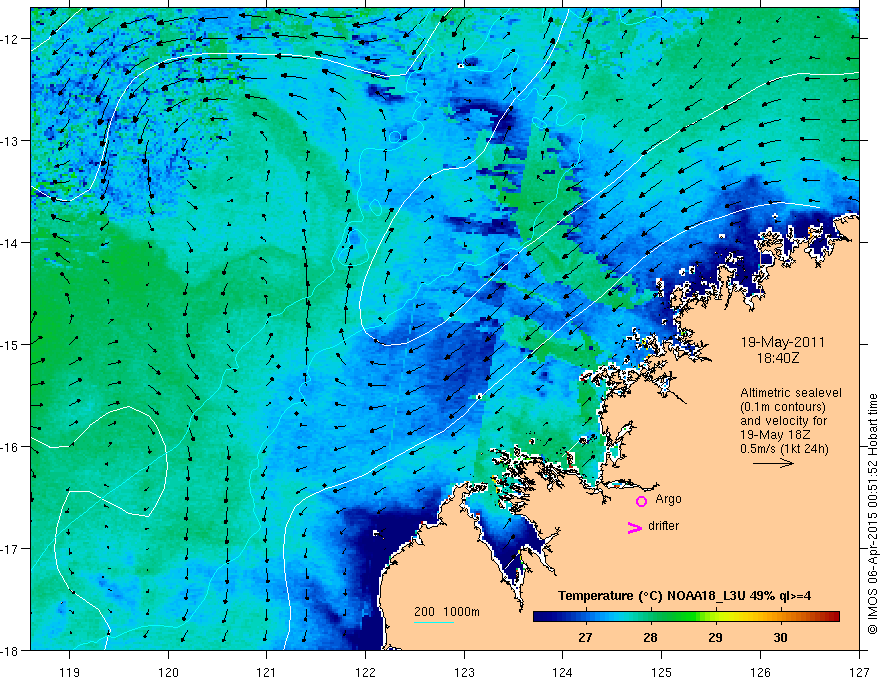Click the 'Altimetric sealevel' caption line
This screenshot has height=680, width=880.
(791, 393)
